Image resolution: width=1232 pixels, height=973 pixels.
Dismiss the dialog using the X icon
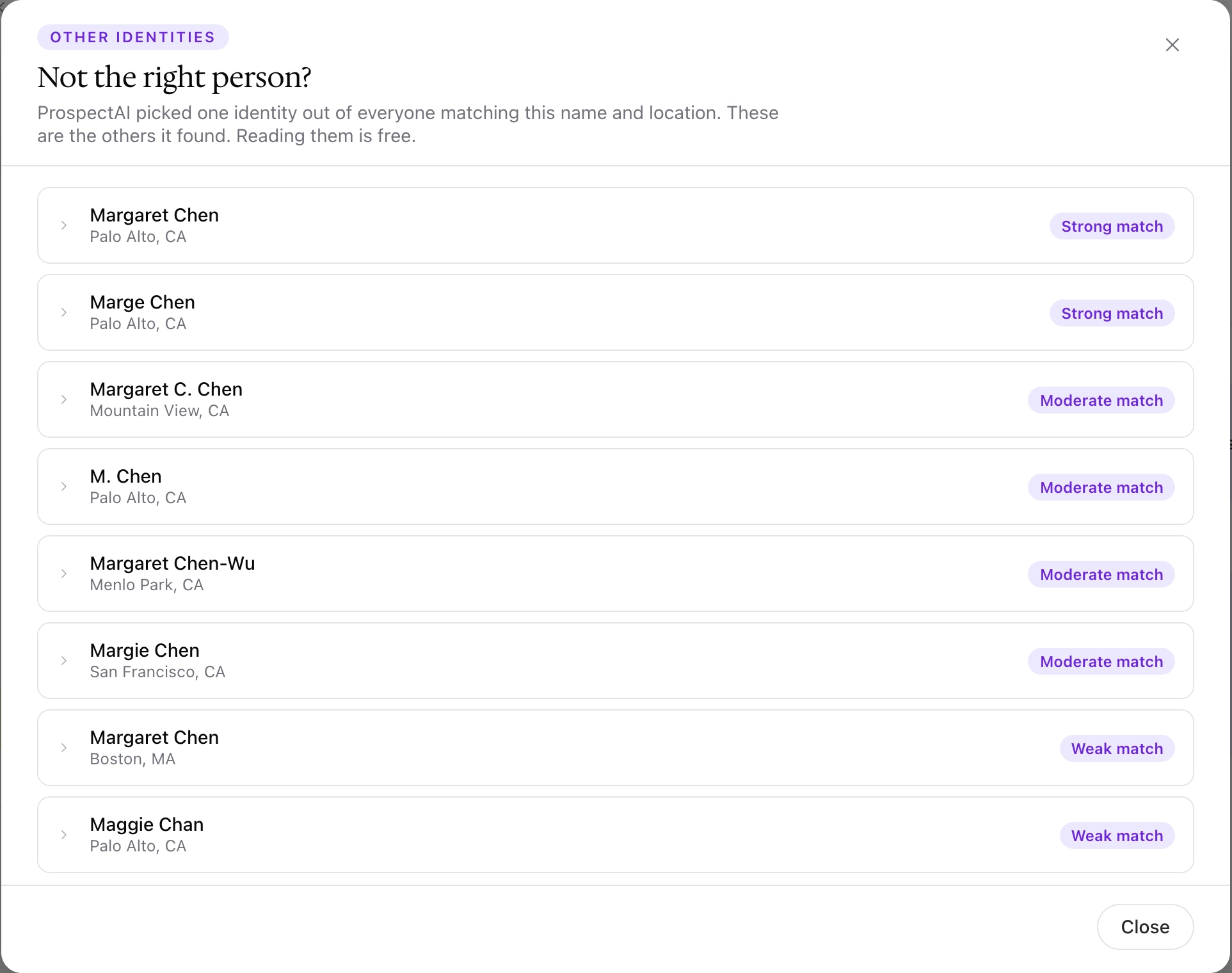(x=1172, y=45)
